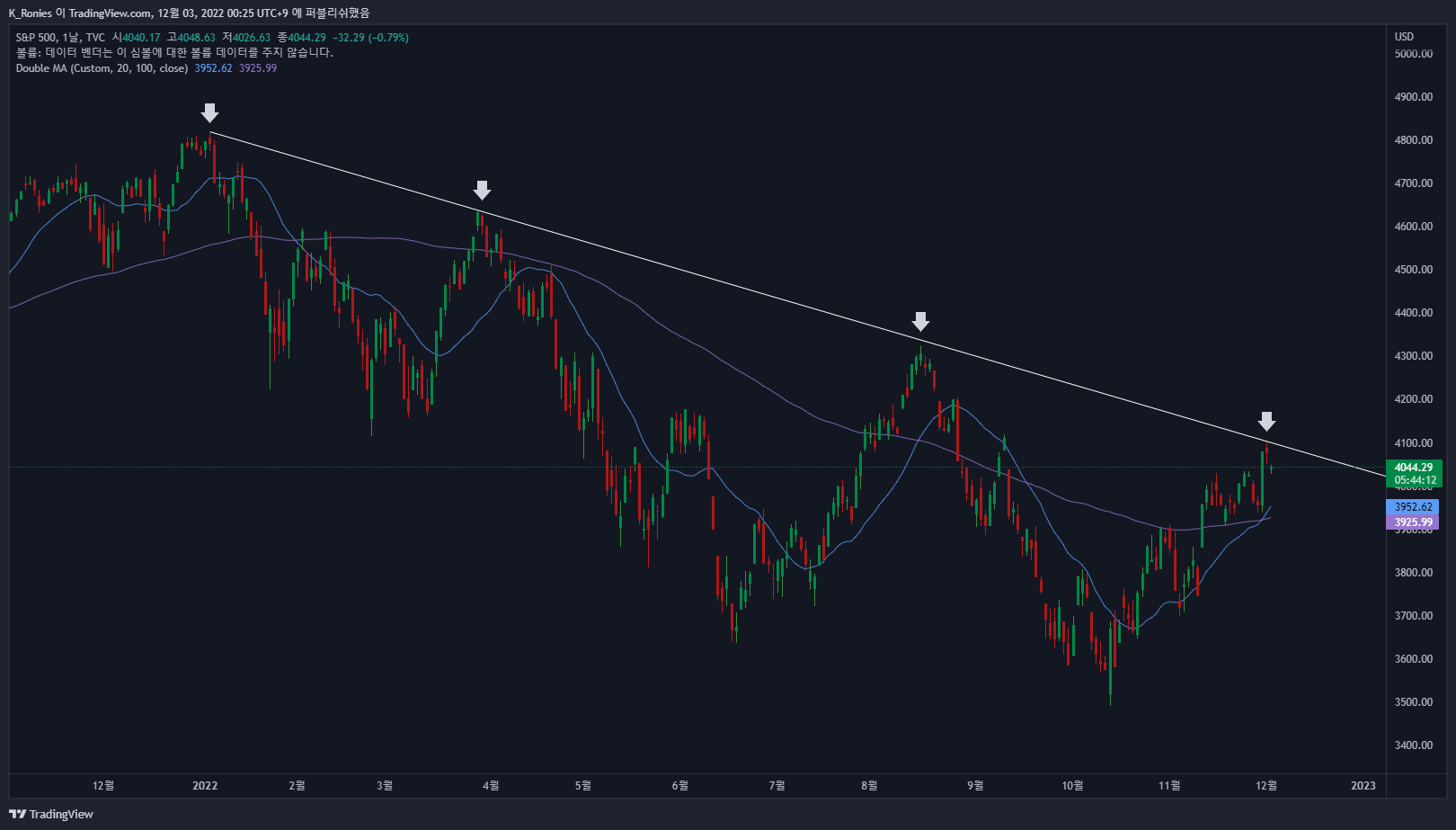The width and height of the screenshot is (1456, 830).
Task: Select the Double MA indicator legend
Action: point(102,68)
